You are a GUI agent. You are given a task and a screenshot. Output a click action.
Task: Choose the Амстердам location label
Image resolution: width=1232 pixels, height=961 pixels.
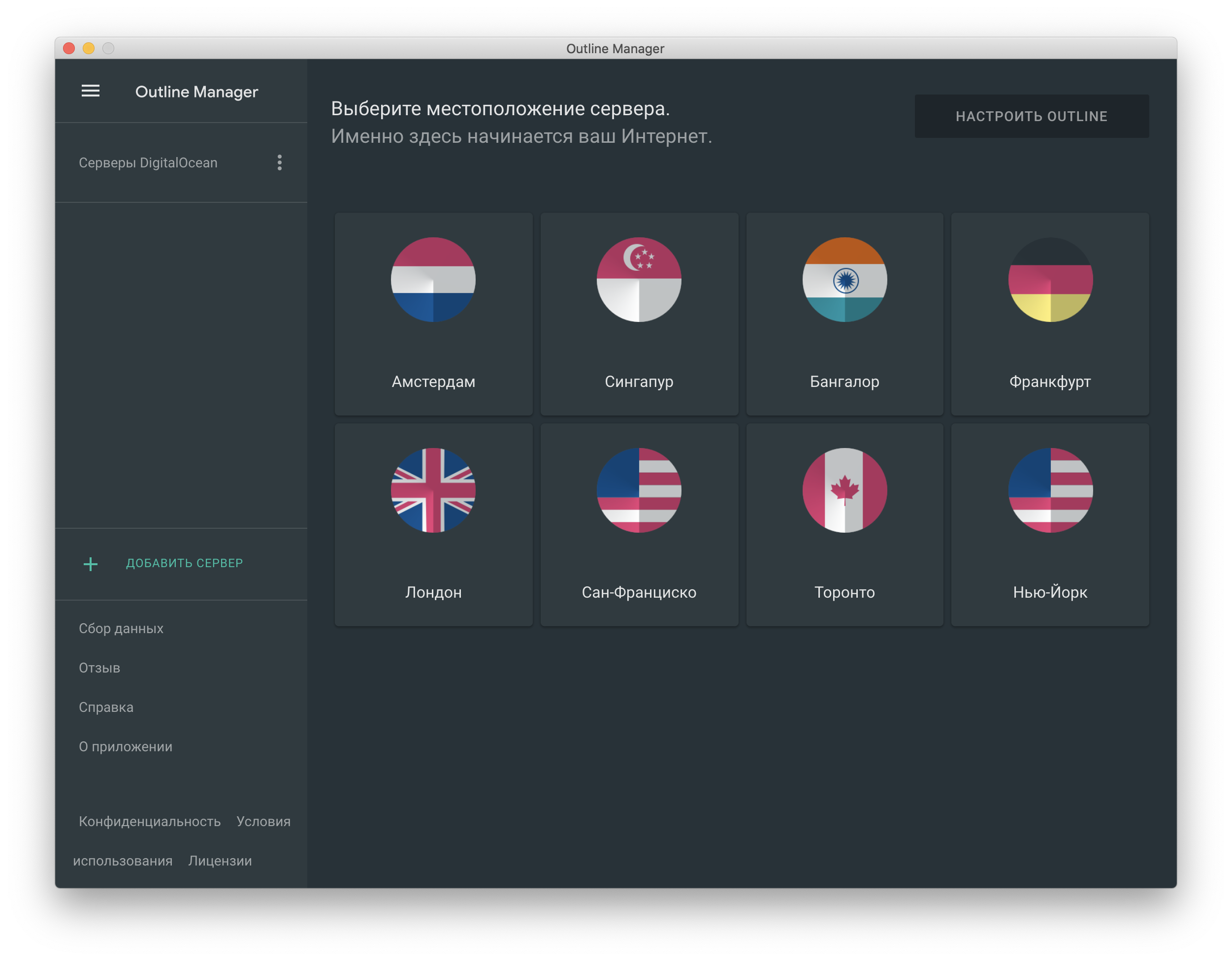tap(433, 382)
